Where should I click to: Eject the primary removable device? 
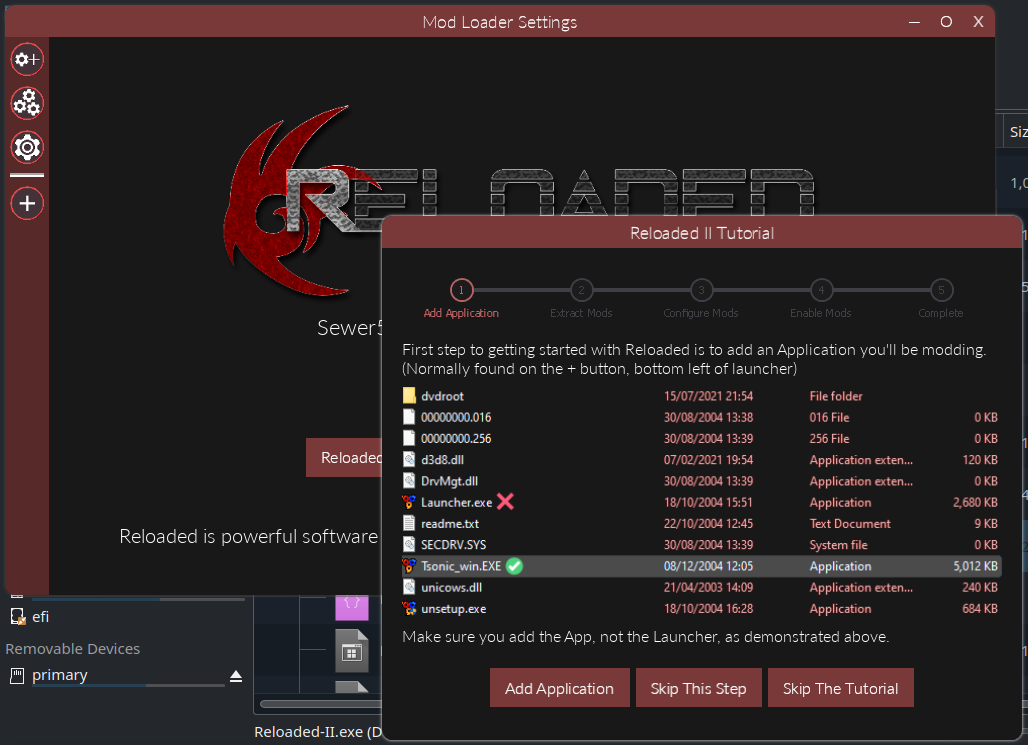click(x=236, y=676)
